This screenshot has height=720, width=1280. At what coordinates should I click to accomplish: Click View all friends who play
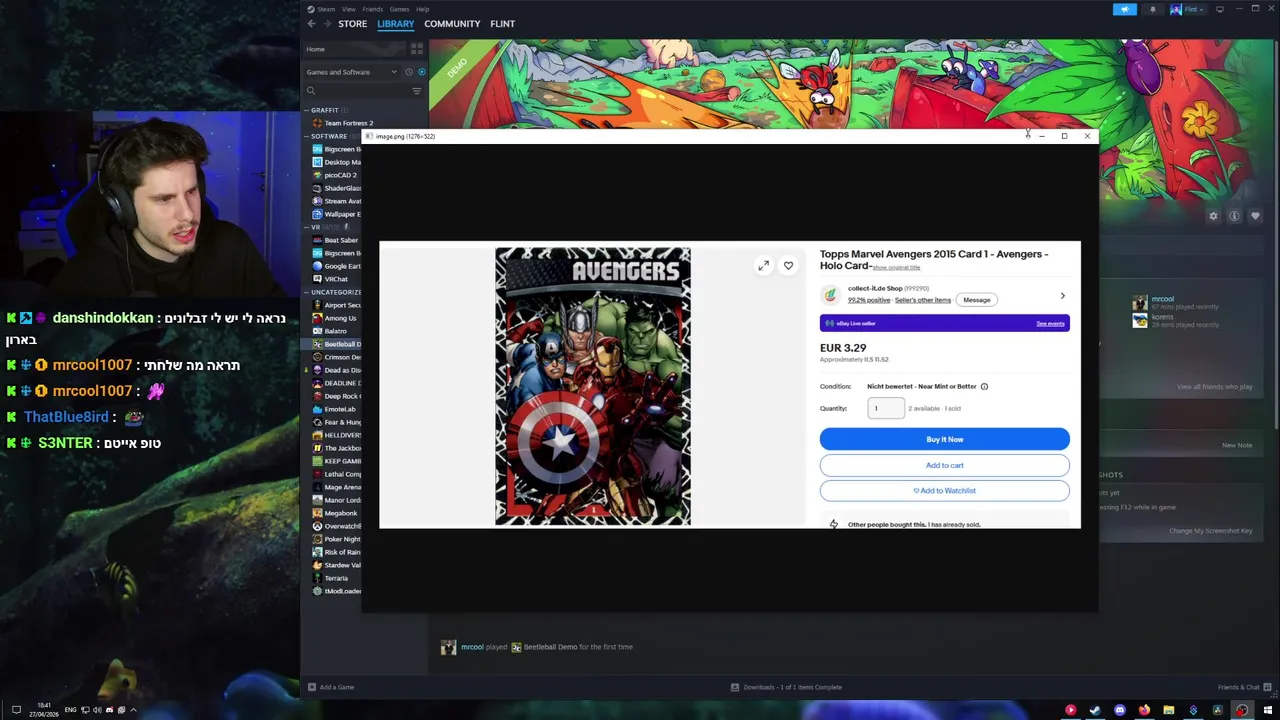1214,387
